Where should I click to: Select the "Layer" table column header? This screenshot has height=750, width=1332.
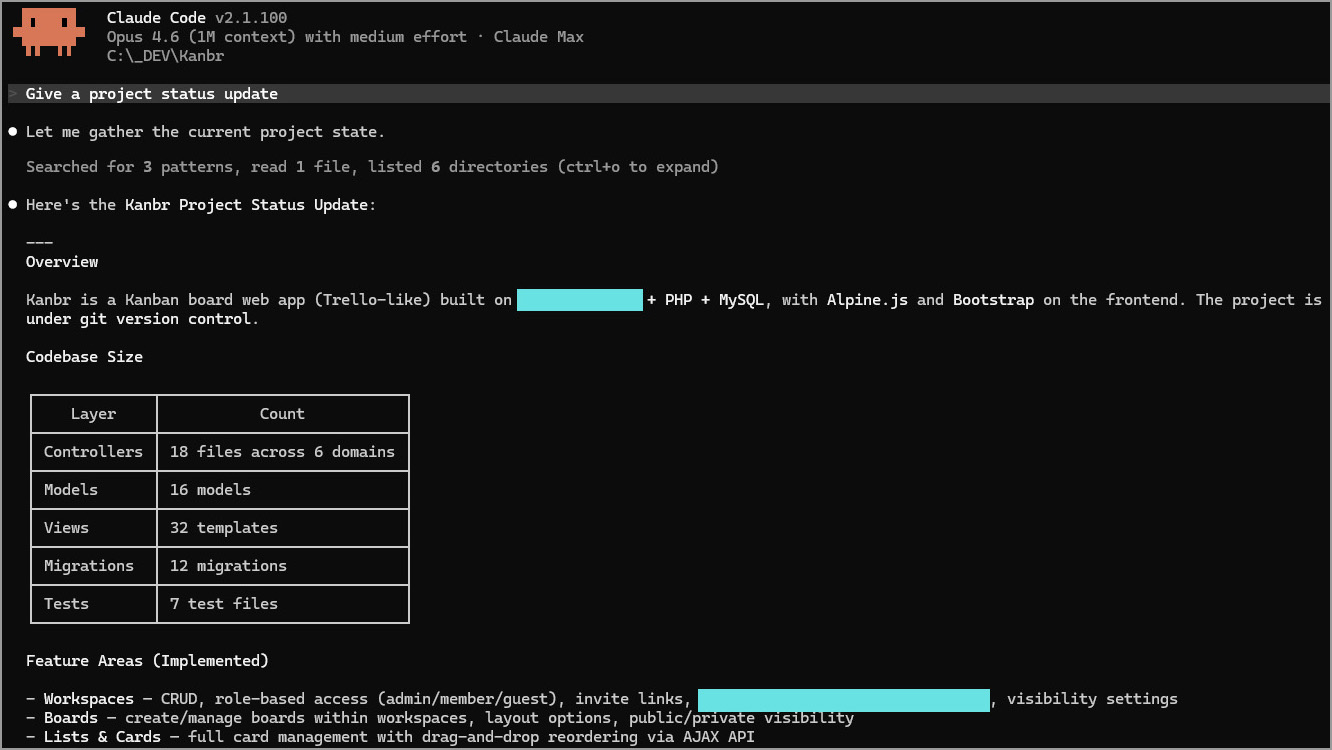[x=93, y=414]
